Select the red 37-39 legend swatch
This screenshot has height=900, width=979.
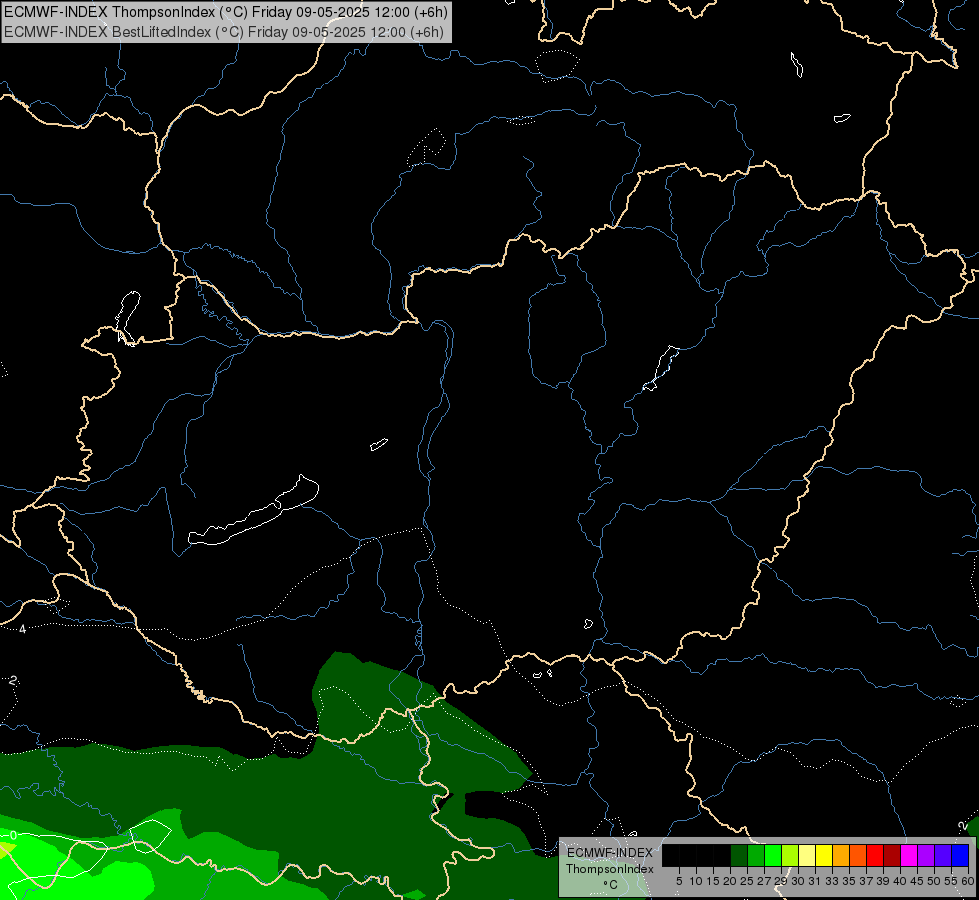tap(875, 855)
